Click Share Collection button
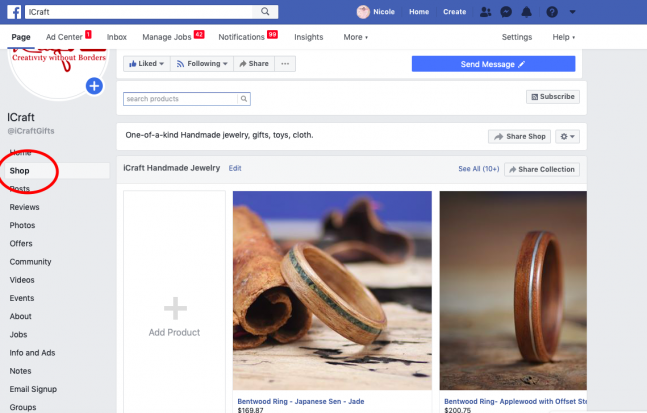This screenshot has width=647, height=413. (x=542, y=169)
